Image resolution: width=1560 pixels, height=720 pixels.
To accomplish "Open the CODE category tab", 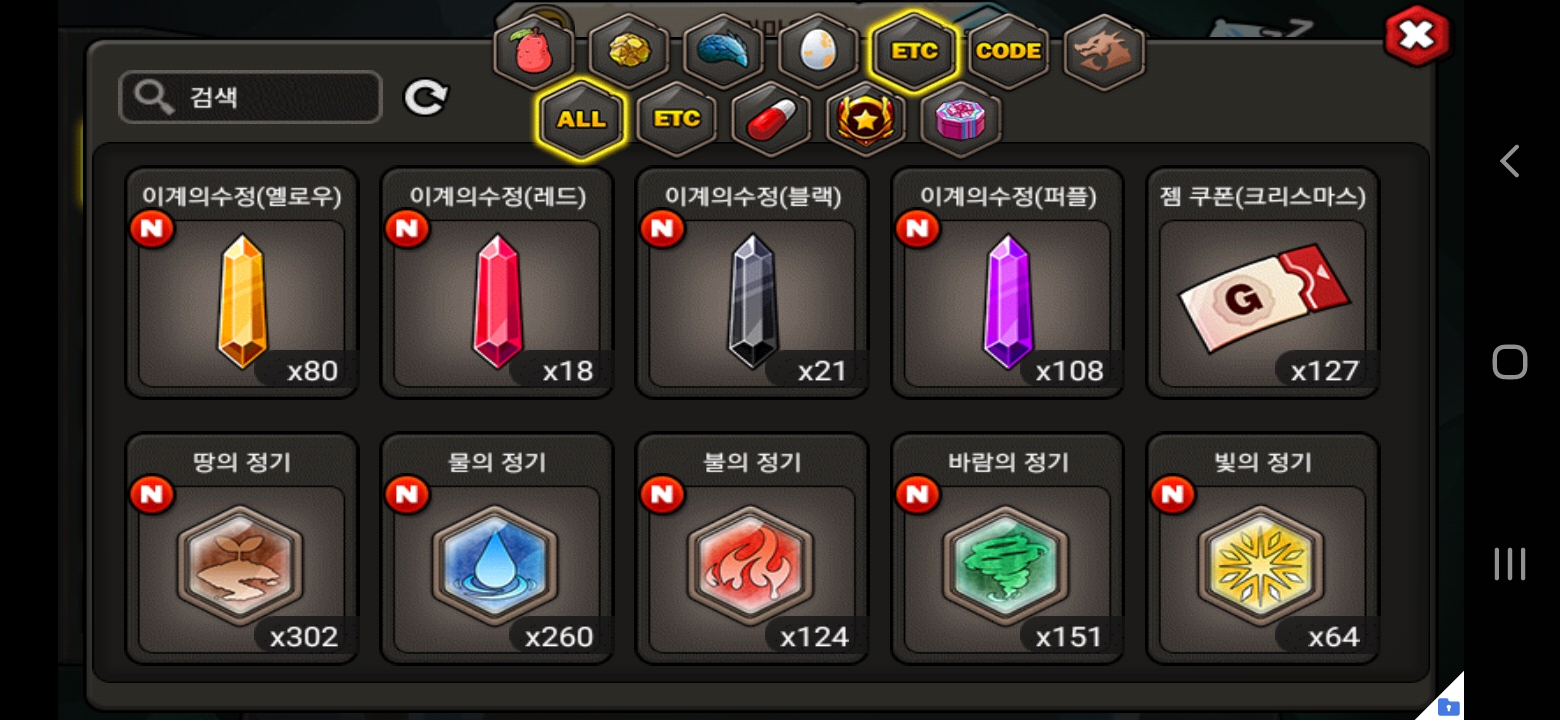I will pos(1008,52).
